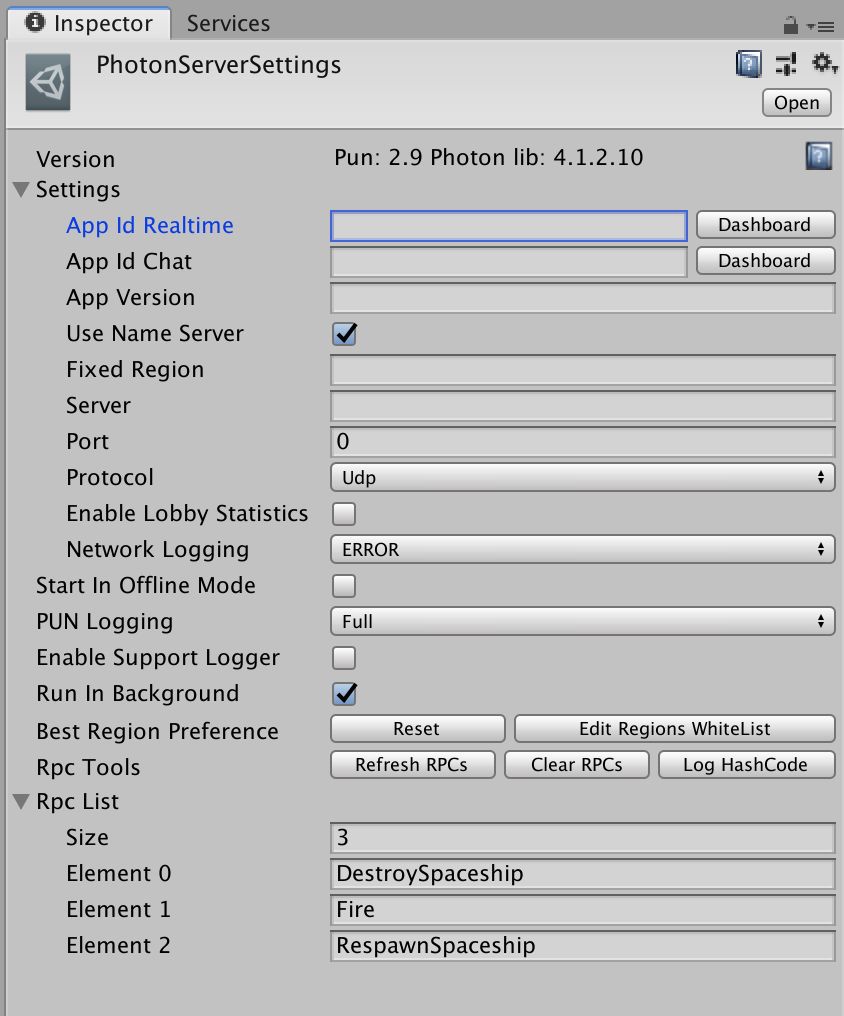Viewport: 844px width, 1016px height.
Task: Click the PUN Logging label
Action: (x=104, y=622)
